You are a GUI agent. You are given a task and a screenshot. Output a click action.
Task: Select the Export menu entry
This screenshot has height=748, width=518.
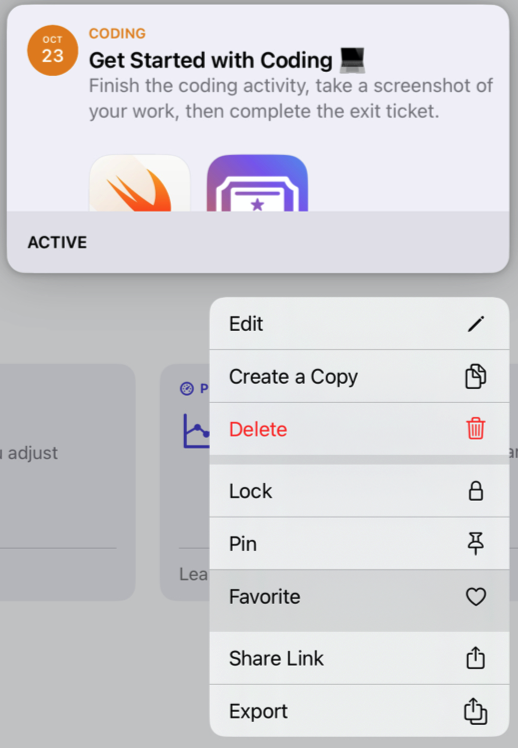tap(359, 711)
